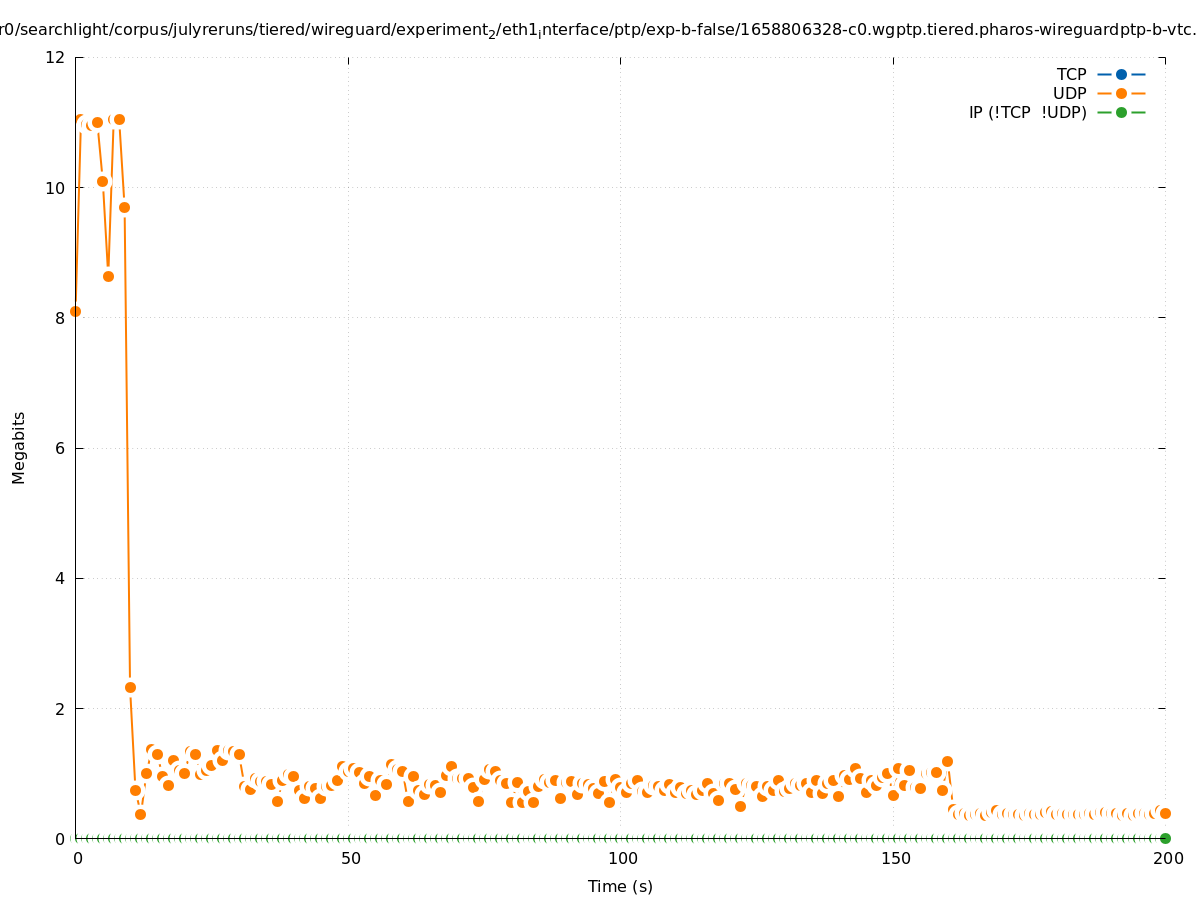Viewport: 1197px width, 900px height.
Task: Toggle the IP (!TCP !UDP) legend label
Action: [x=1027, y=112]
